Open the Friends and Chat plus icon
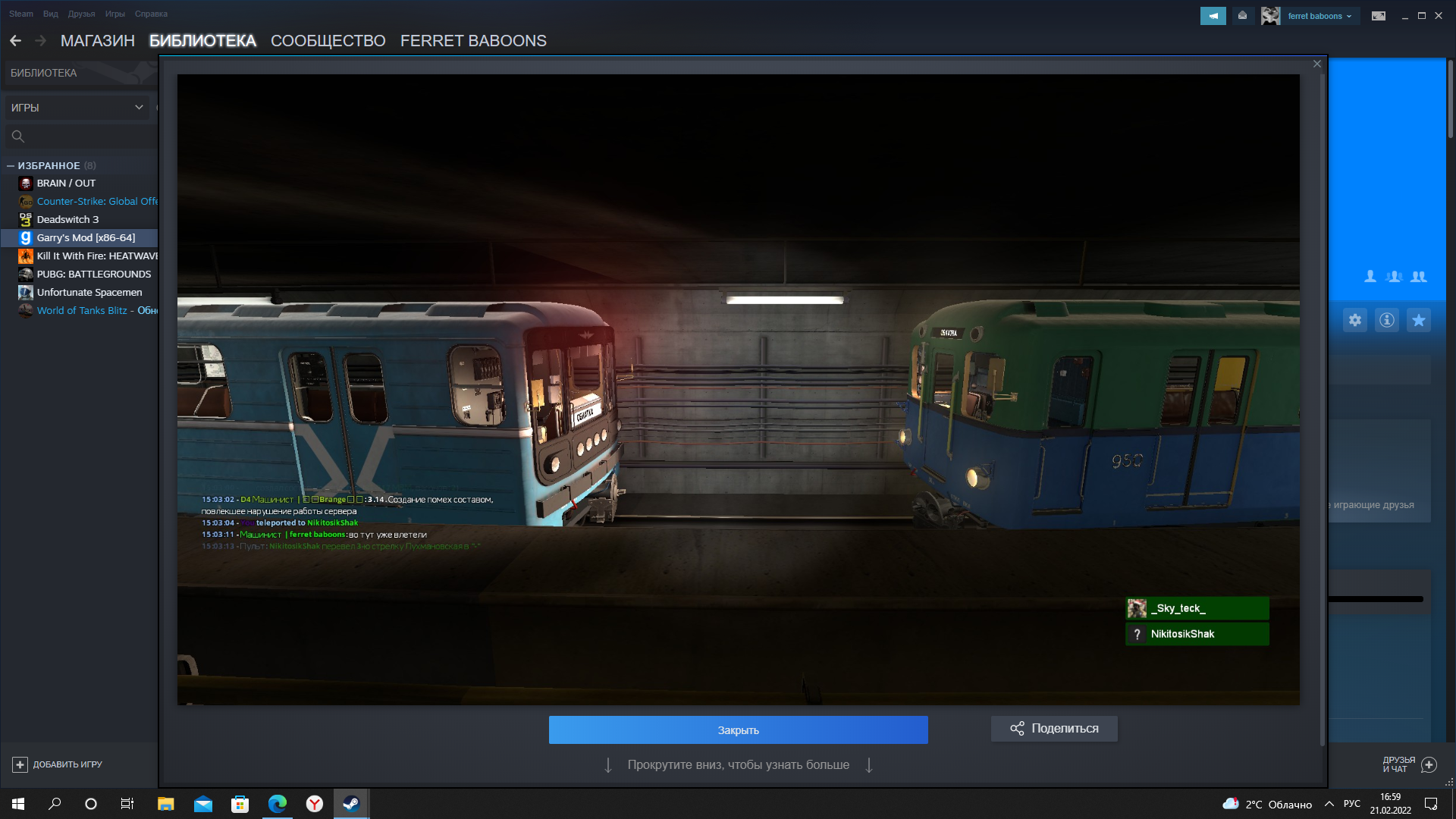The image size is (1456, 819). click(1429, 764)
